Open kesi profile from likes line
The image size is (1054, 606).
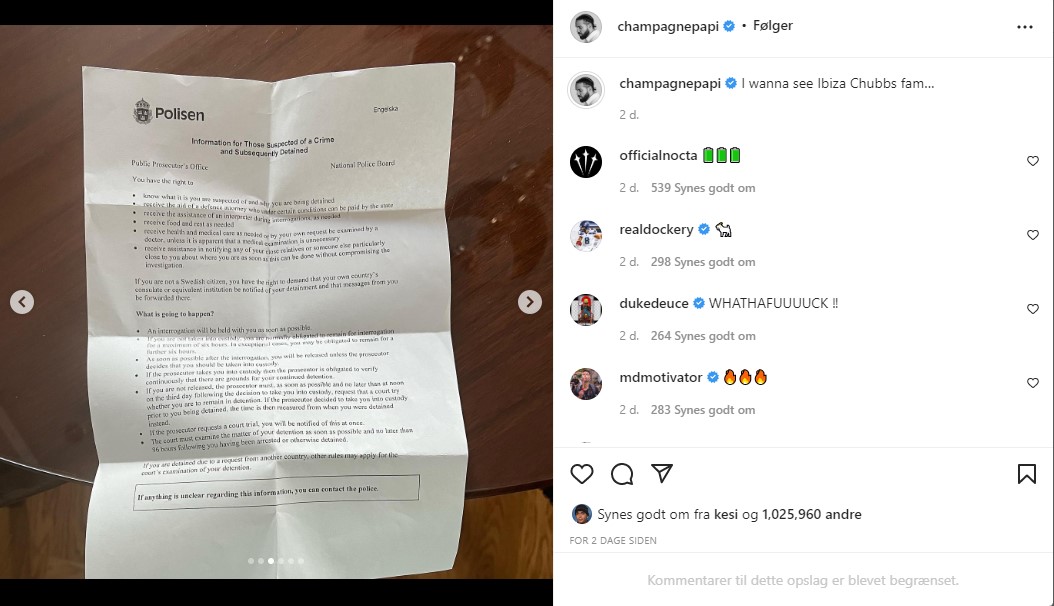click(725, 515)
